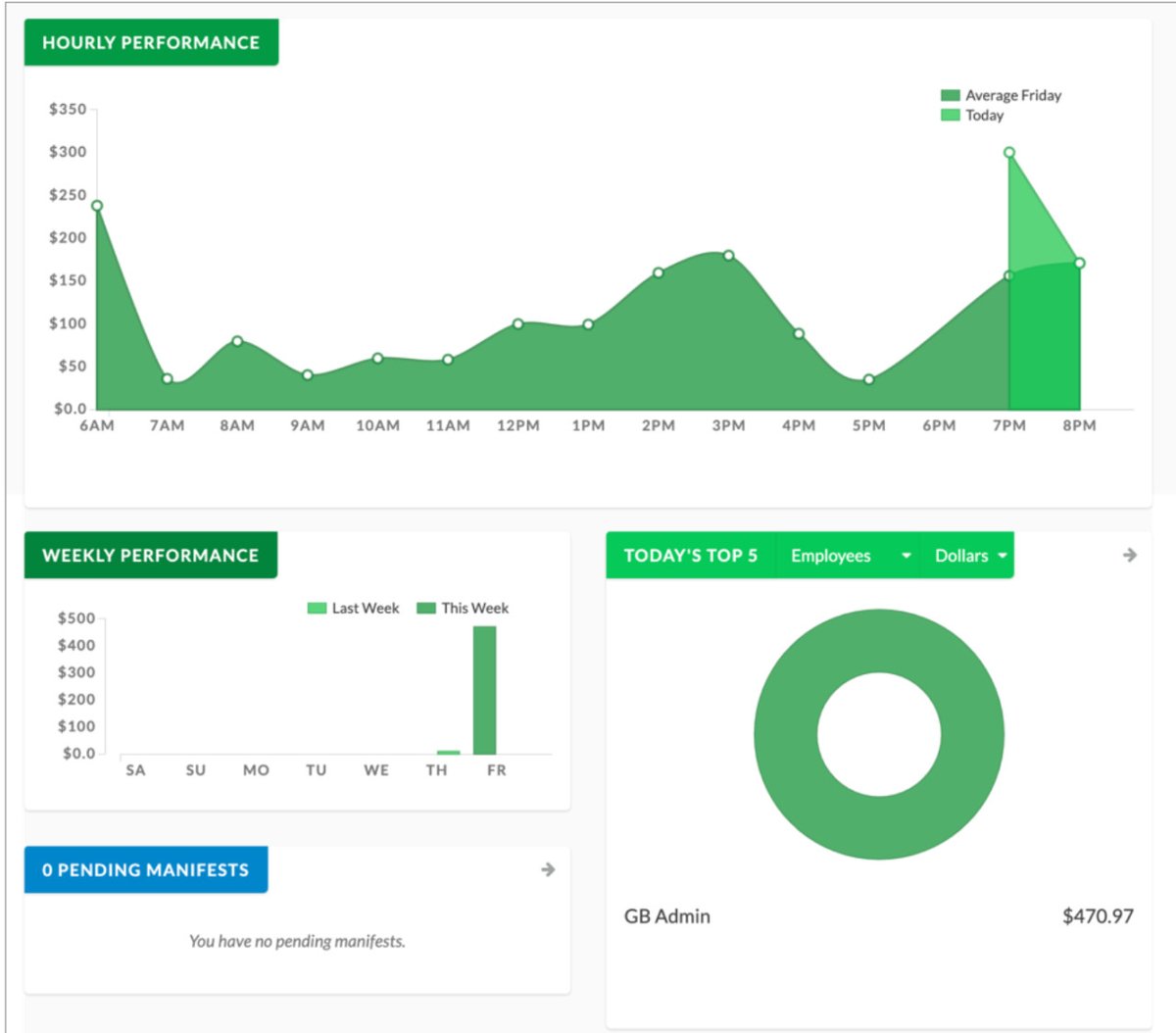Viewport: 1176px width, 1033px height.
Task: Click the GB Admin employee entry
Action: coord(667,915)
